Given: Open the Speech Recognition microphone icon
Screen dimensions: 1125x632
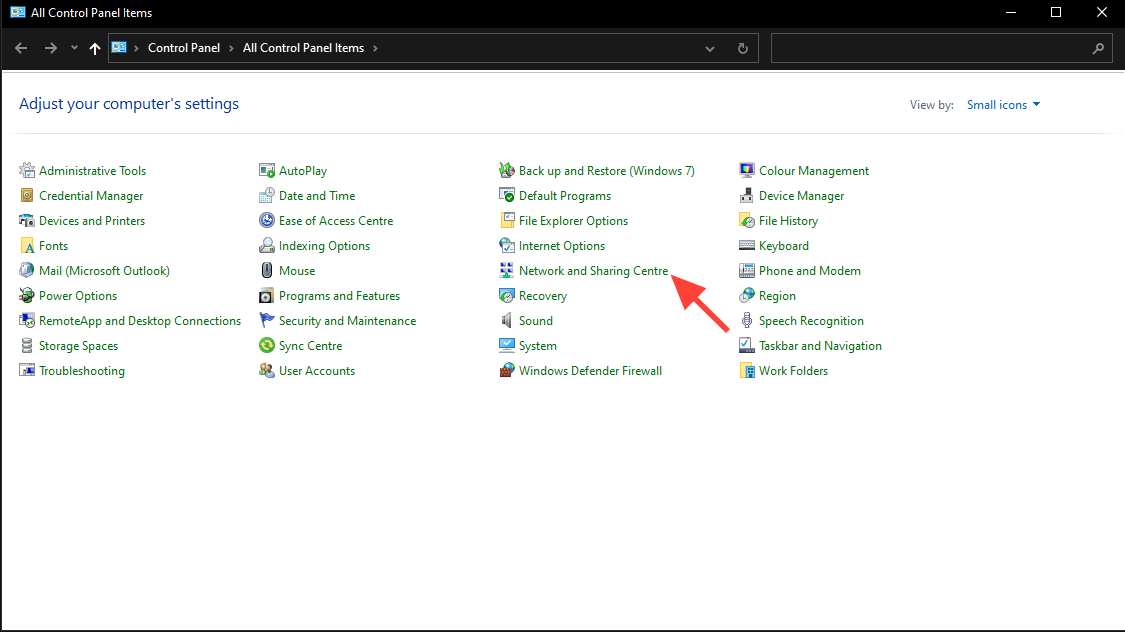Looking at the screenshot, I should [x=747, y=321].
